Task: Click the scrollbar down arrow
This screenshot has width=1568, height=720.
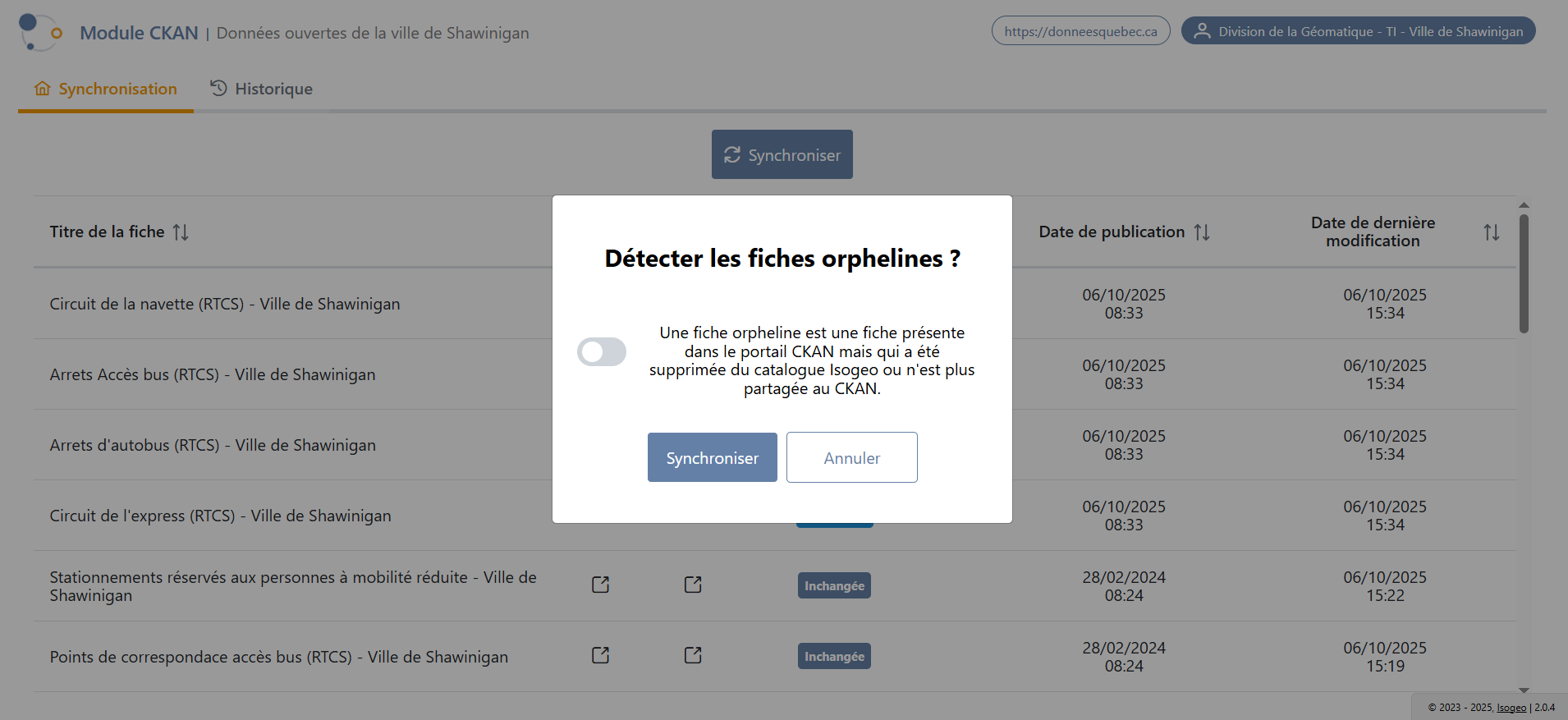Action: (1524, 690)
